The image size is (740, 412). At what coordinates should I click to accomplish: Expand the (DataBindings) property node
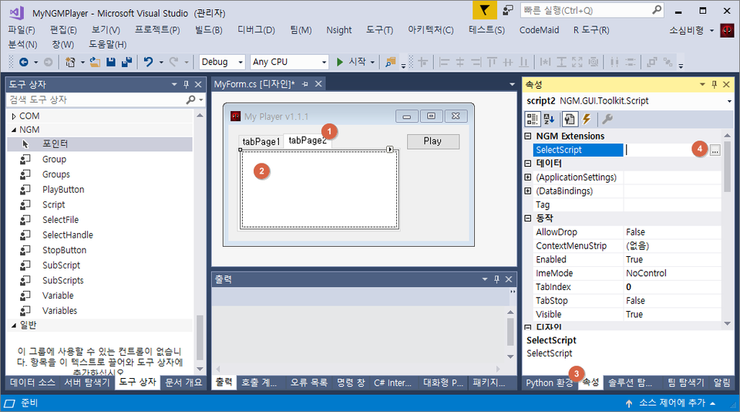pyautogui.click(x=528, y=191)
